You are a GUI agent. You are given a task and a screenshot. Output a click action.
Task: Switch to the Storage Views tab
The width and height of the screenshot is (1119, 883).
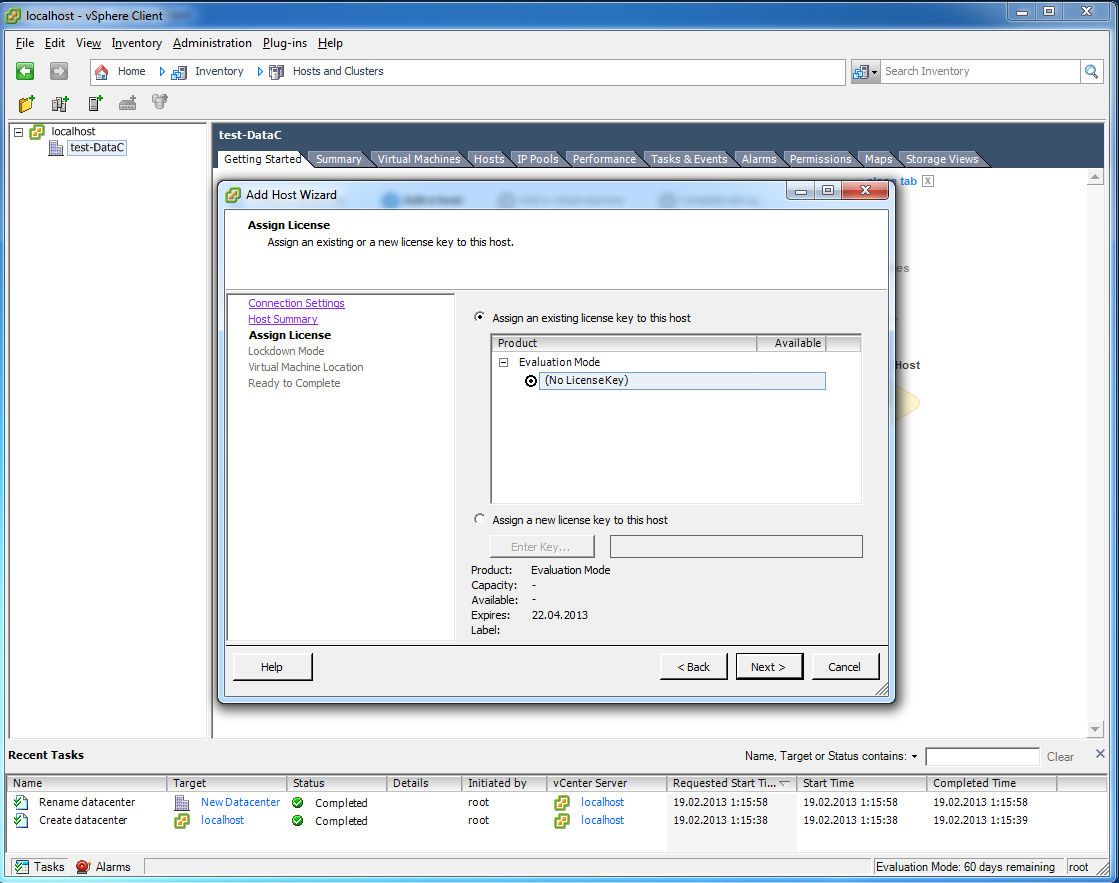(x=942, y=159)
